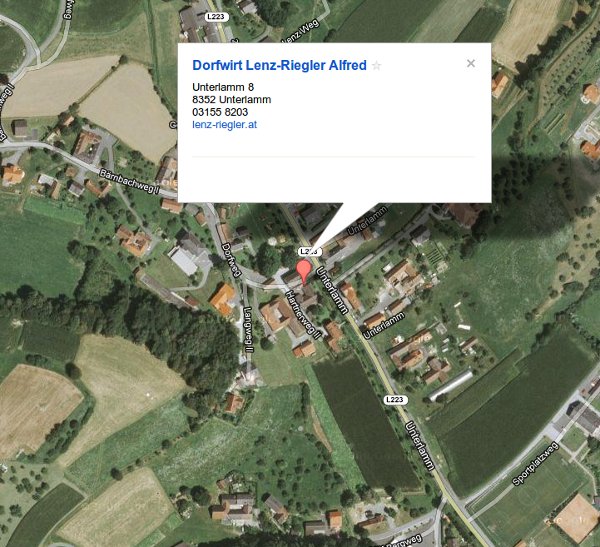
Task: Star the Dorfwirt Lenz-Riegler Alfred place
Action: [376, 66]
